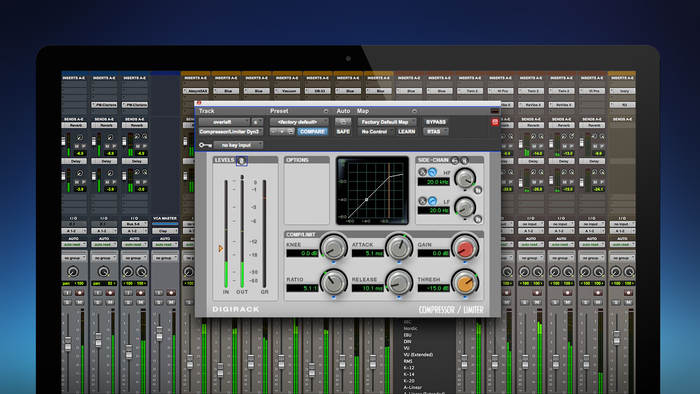The height and width of the screenshot is (394, 700).
Task: Select the HF filter shape icon
Action: [x=422, y=172]
